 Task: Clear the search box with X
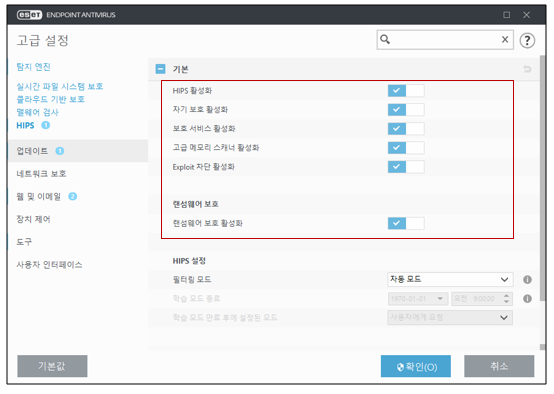point(505,40)
